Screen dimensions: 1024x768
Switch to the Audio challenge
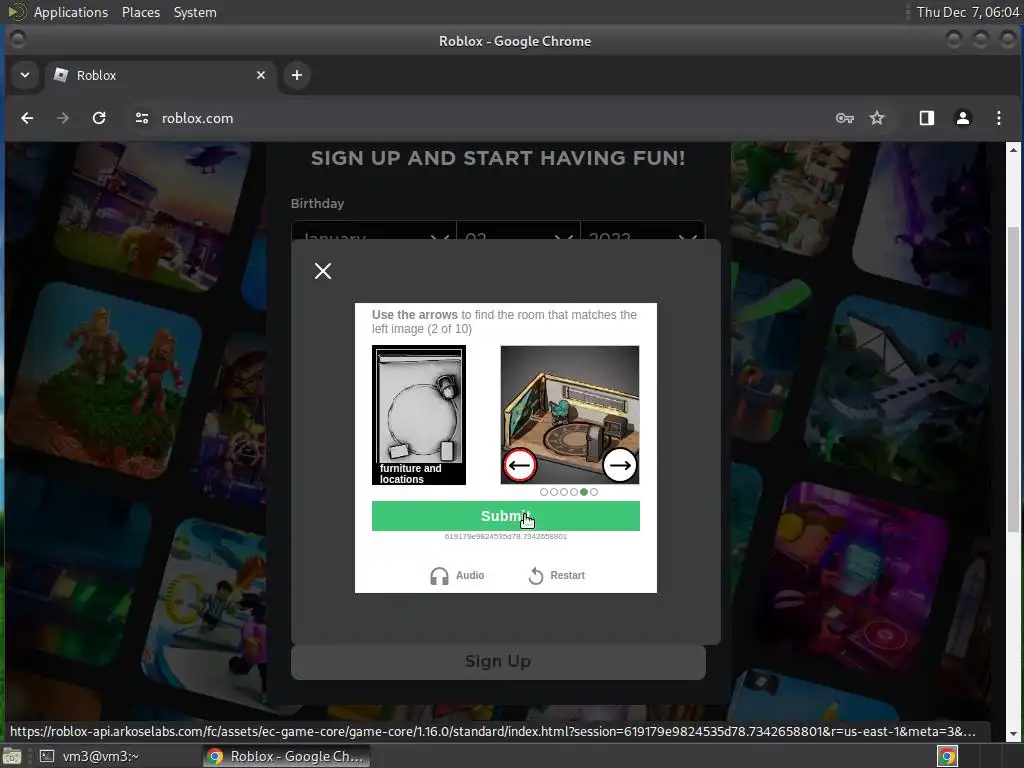tap(457, 575)
